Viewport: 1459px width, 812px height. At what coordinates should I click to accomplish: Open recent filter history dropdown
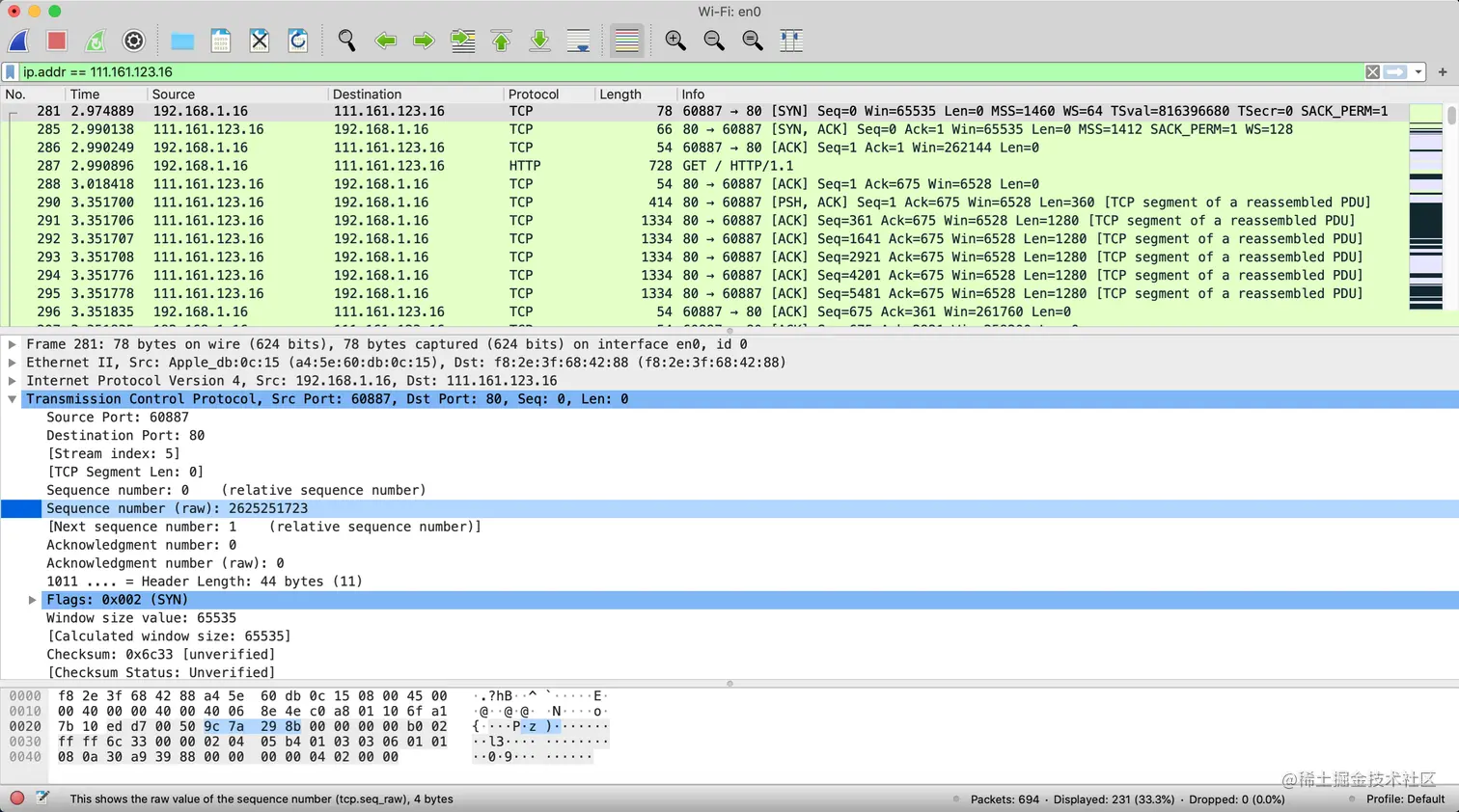[1418, 72]
